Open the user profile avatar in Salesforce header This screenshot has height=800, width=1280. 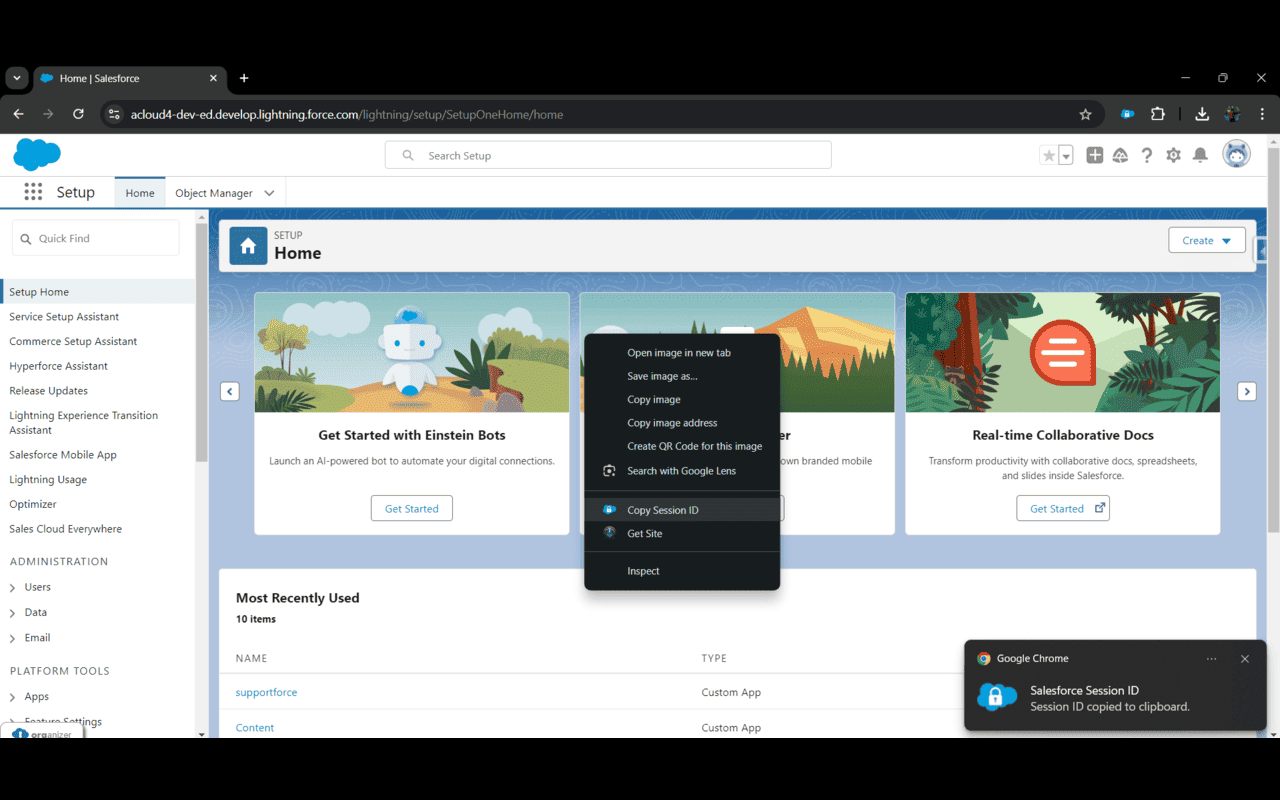pyautogui.click(x=1236, y=154)
